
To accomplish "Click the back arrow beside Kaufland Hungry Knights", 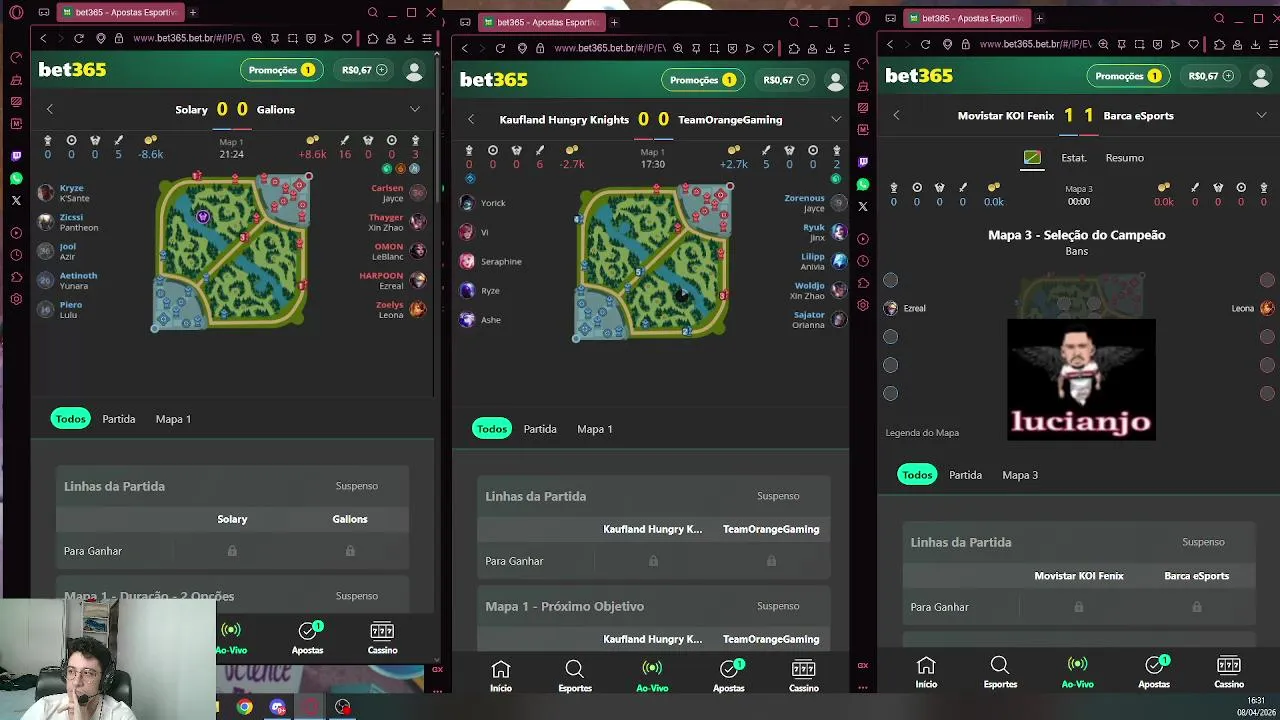I will pos(471,120).
